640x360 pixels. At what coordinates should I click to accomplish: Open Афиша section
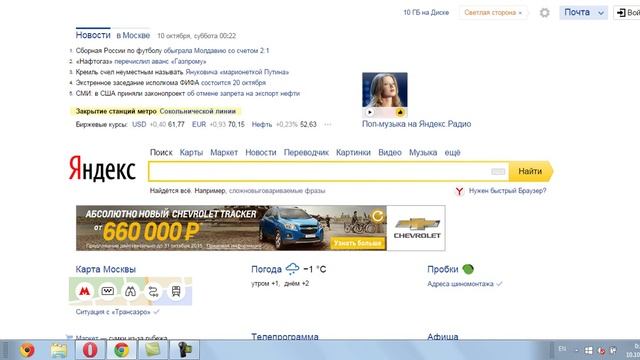(442, 337)
